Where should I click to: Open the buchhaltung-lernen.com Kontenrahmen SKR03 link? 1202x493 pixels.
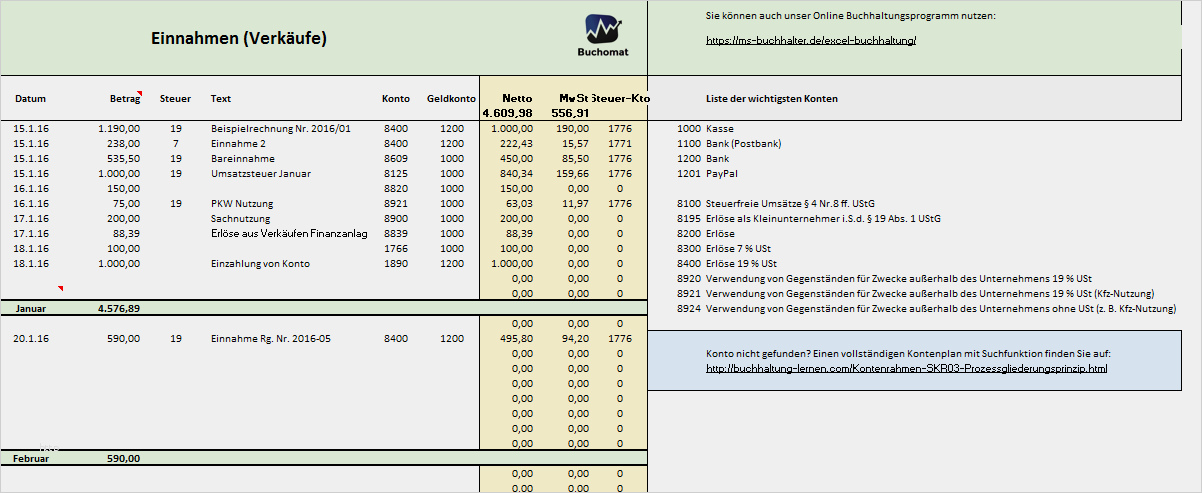tap(906, 369)
